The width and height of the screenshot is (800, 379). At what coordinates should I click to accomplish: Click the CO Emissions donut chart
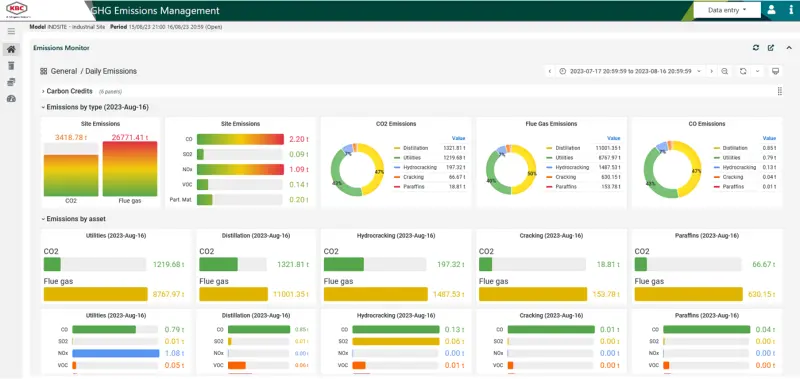[x=673, y=169]
